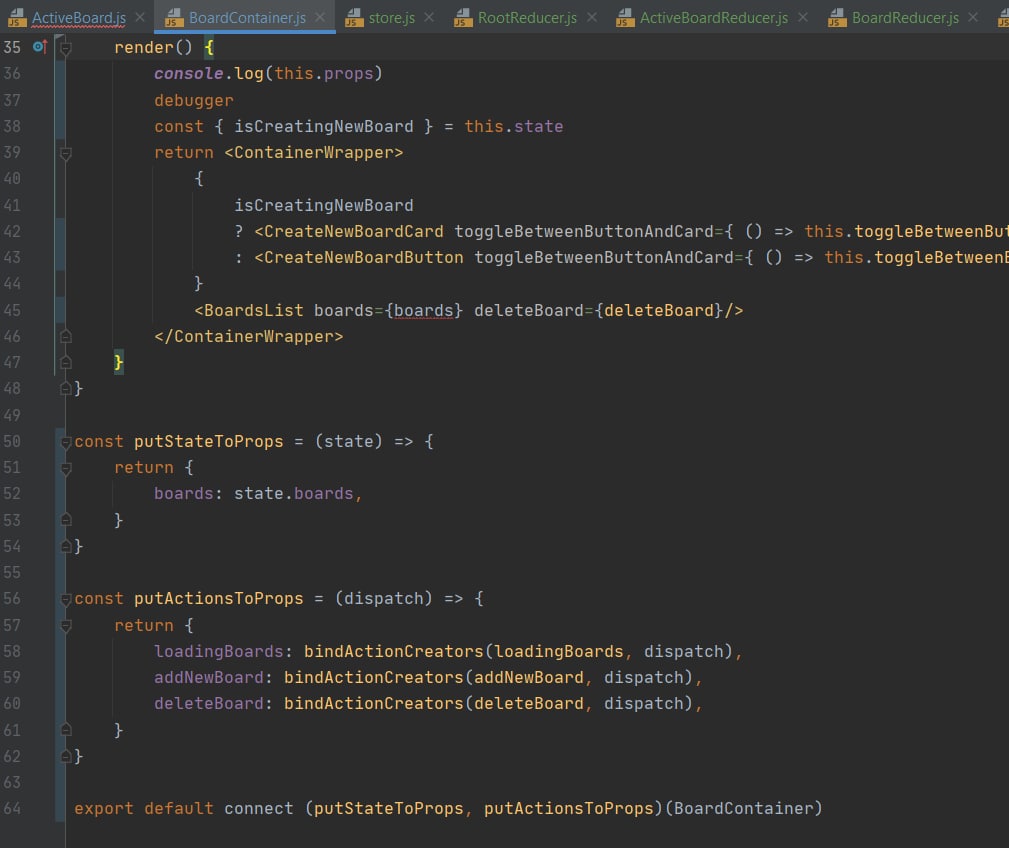Open the store.js tab
The image size is (1009, 848).
click(x=391, y=17)
